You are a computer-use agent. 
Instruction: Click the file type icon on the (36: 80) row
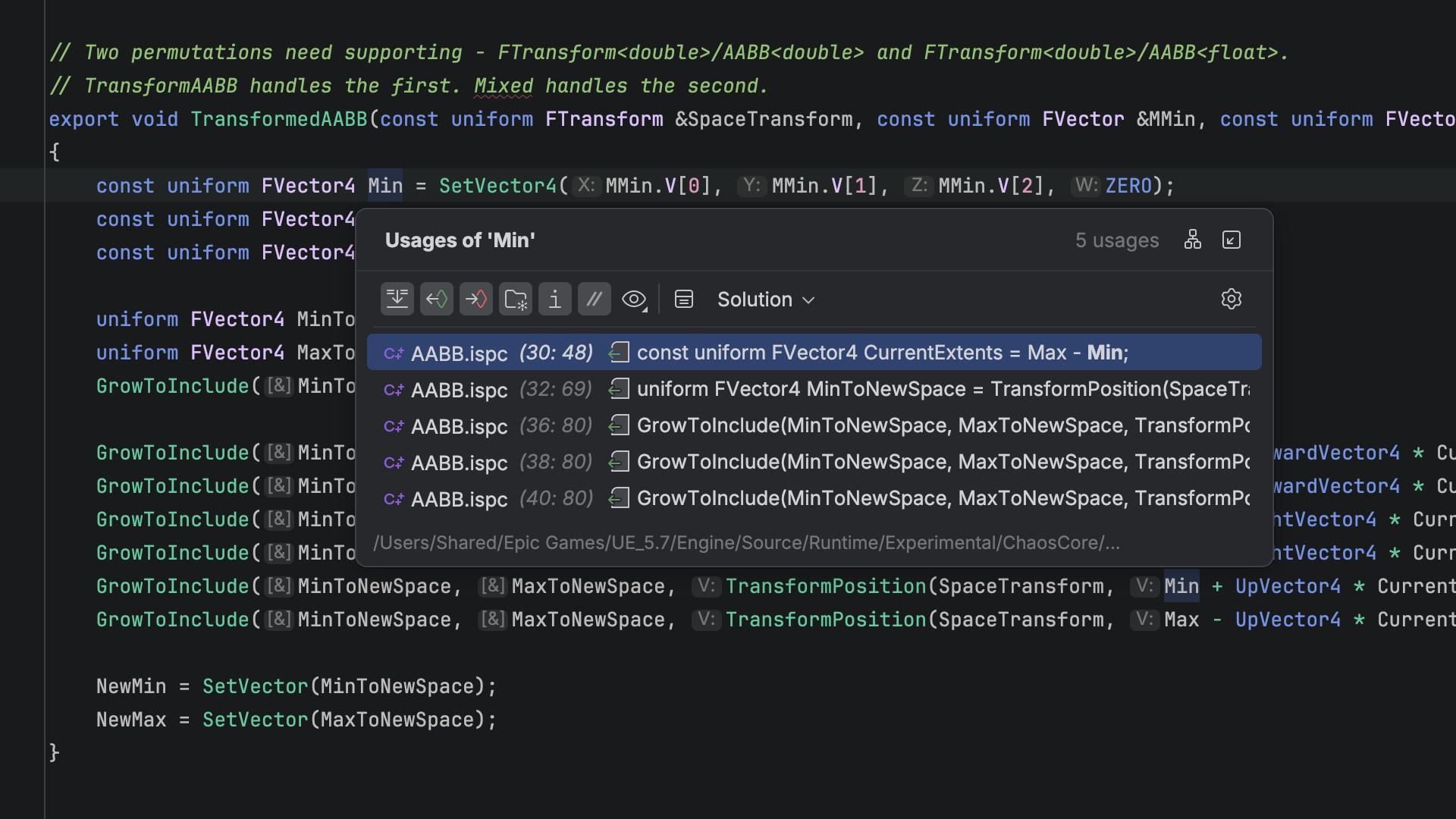[394, 426]
